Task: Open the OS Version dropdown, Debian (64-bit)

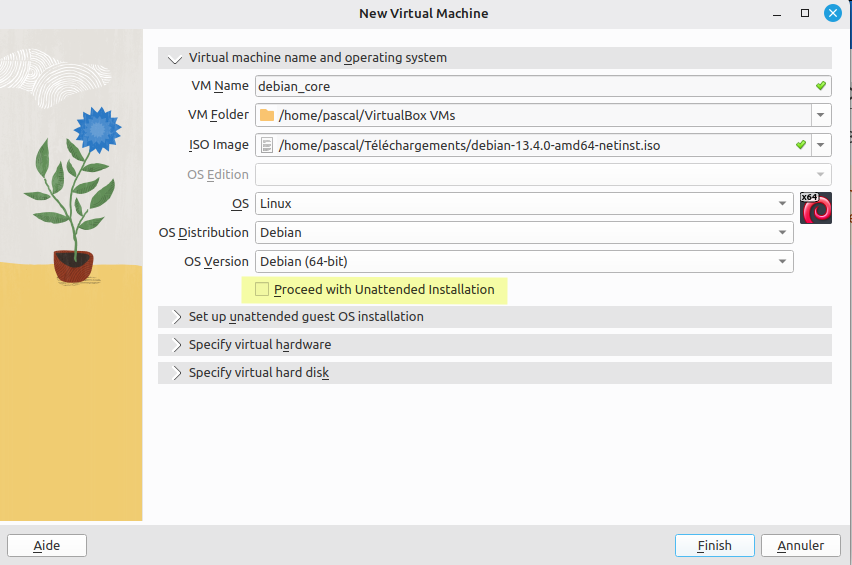Action: pyautogui.click(x=524, y=262)
